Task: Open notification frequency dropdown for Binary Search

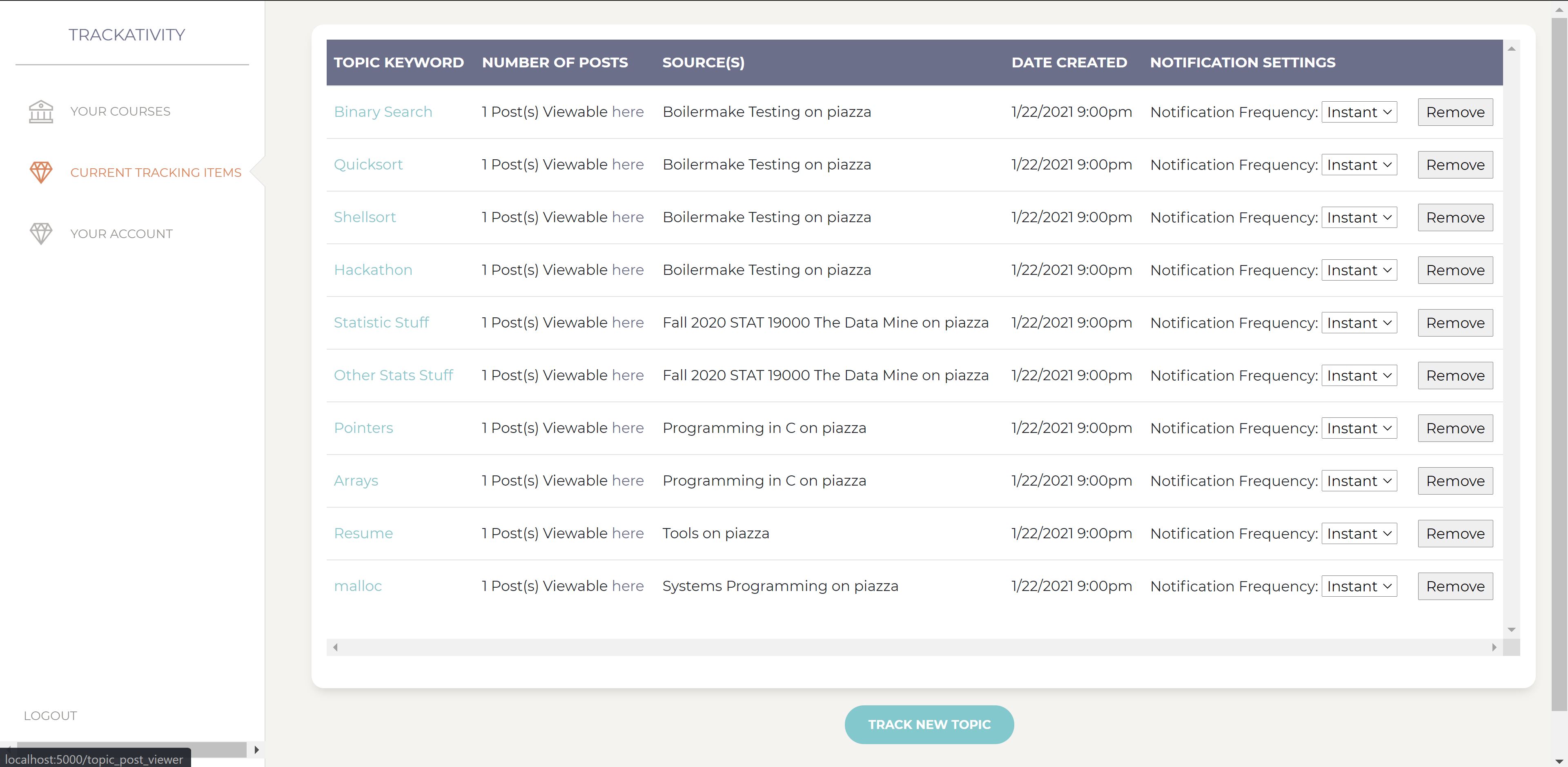Action: (1359, 112)
